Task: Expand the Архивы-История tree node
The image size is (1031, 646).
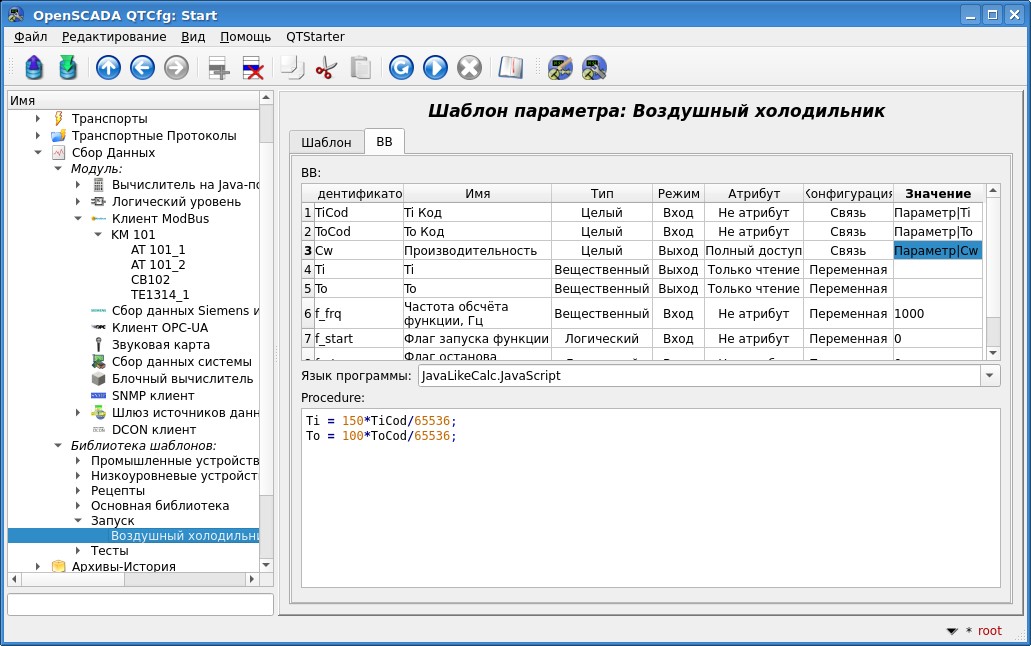Action: 38,567
